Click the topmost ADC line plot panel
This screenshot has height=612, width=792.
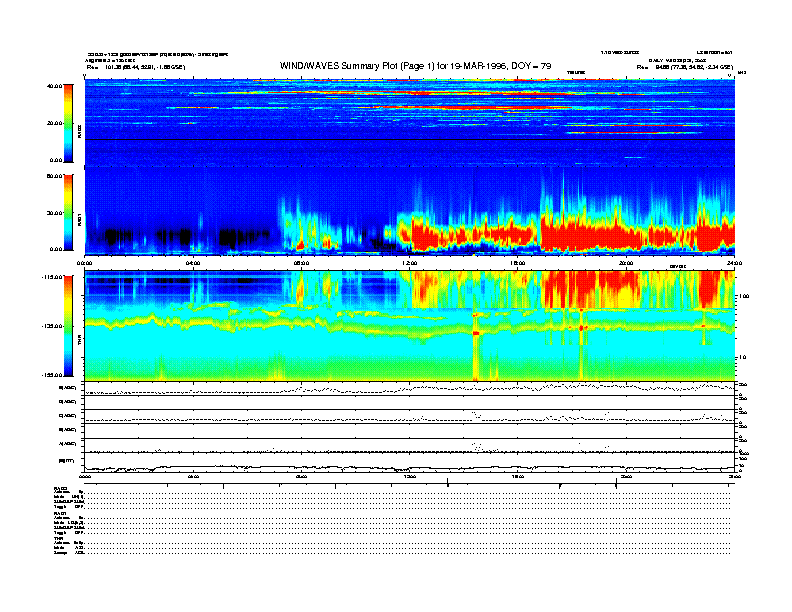410,389
